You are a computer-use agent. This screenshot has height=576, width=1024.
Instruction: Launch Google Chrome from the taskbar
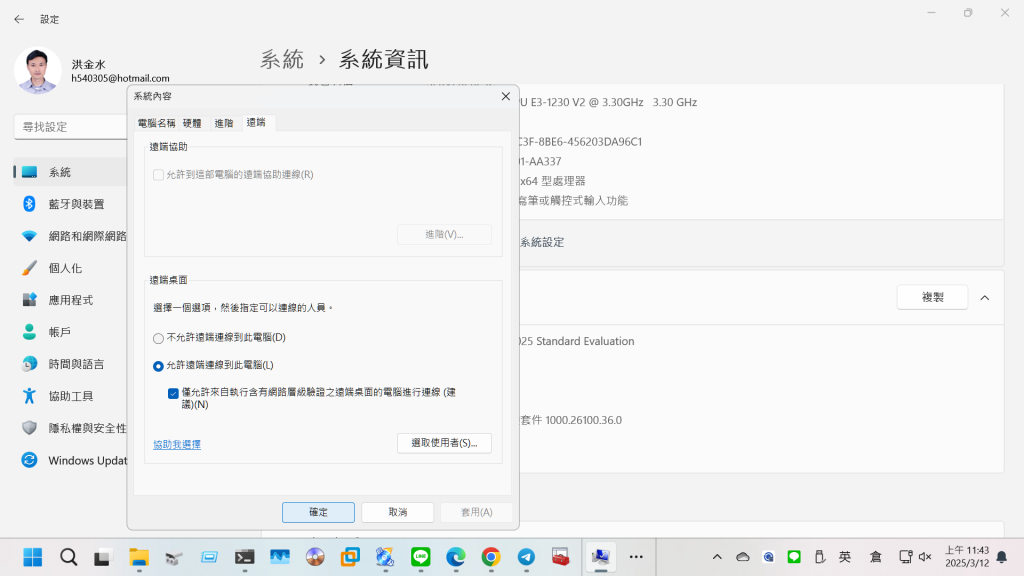pos(490,557)
